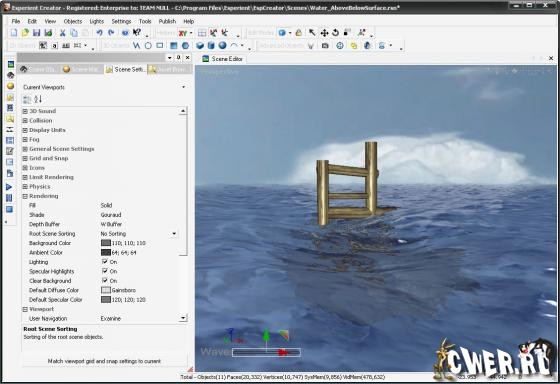Screen dimensions: 560x384
Task: Open the Root Scene Sorting dropdown
Action: [174, 234]
